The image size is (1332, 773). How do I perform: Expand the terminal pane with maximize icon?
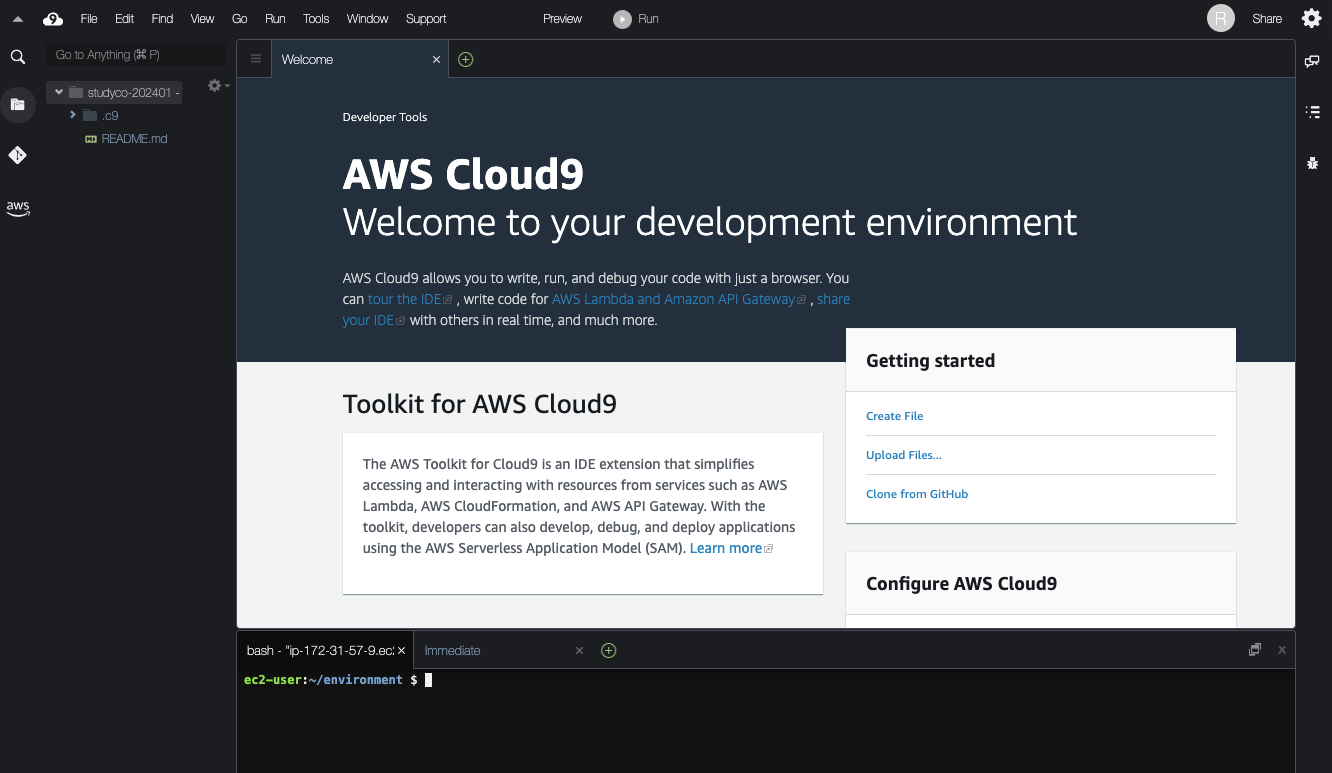[x=1254, y=649]
